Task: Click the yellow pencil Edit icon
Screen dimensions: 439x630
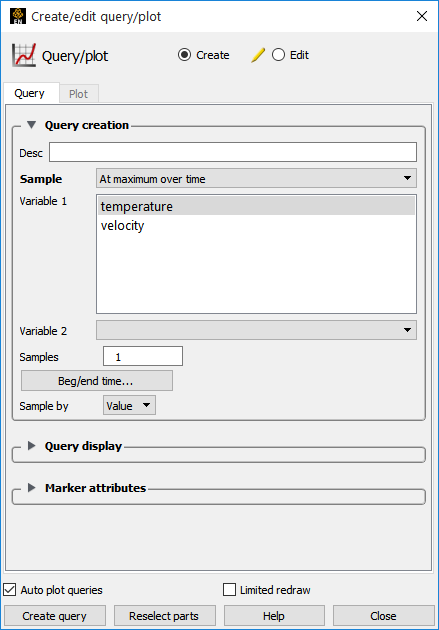Action: tap(258, 55)
